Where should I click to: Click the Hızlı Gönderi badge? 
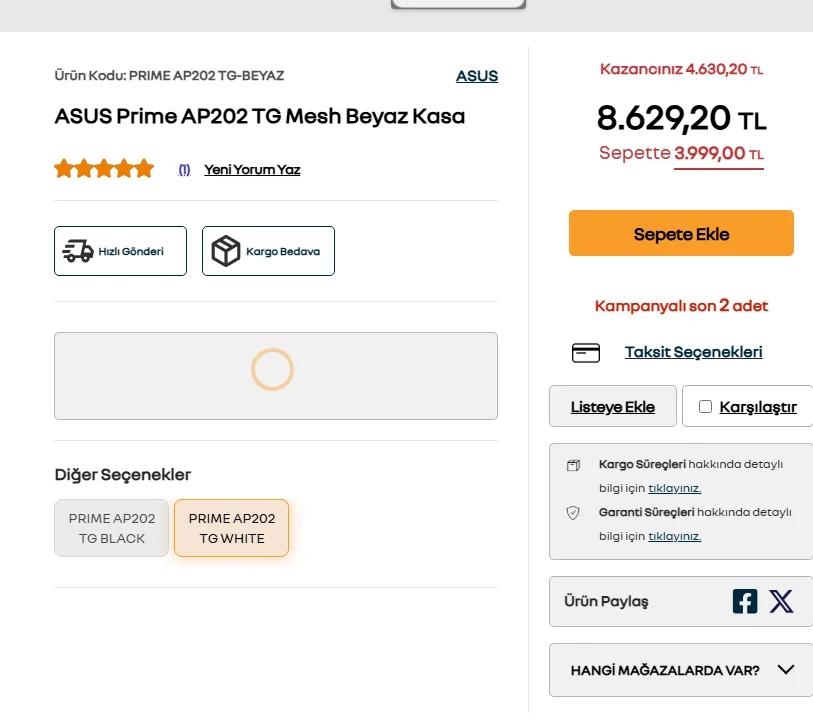click(120, 251)
